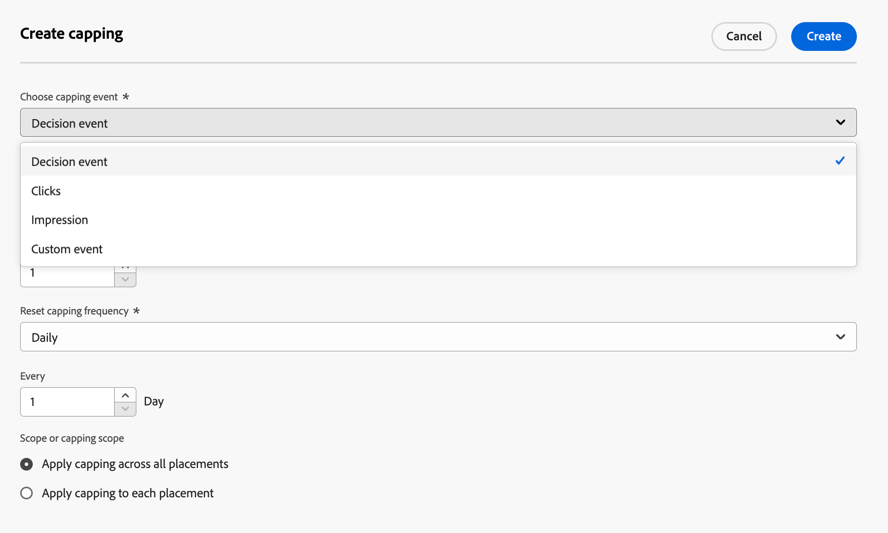This screenshot has height=533, width=888.
Task: Click the Reset capping frequency label
Action: coord(74,311)
